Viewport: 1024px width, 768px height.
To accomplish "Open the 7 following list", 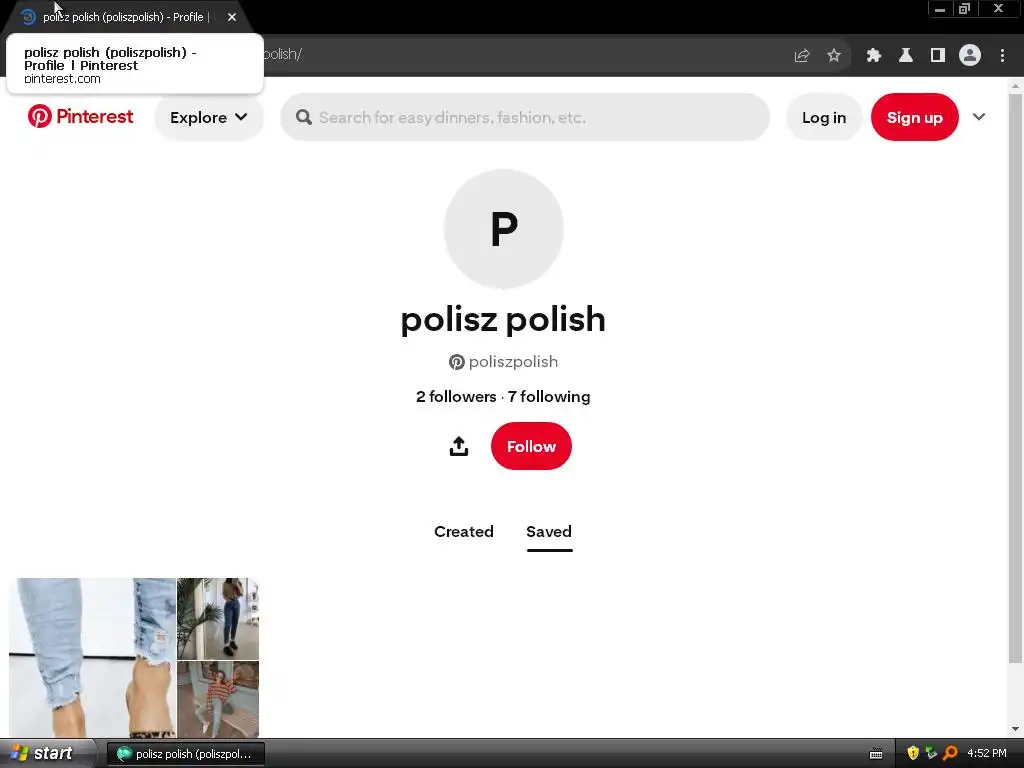I will click(549, 396).
